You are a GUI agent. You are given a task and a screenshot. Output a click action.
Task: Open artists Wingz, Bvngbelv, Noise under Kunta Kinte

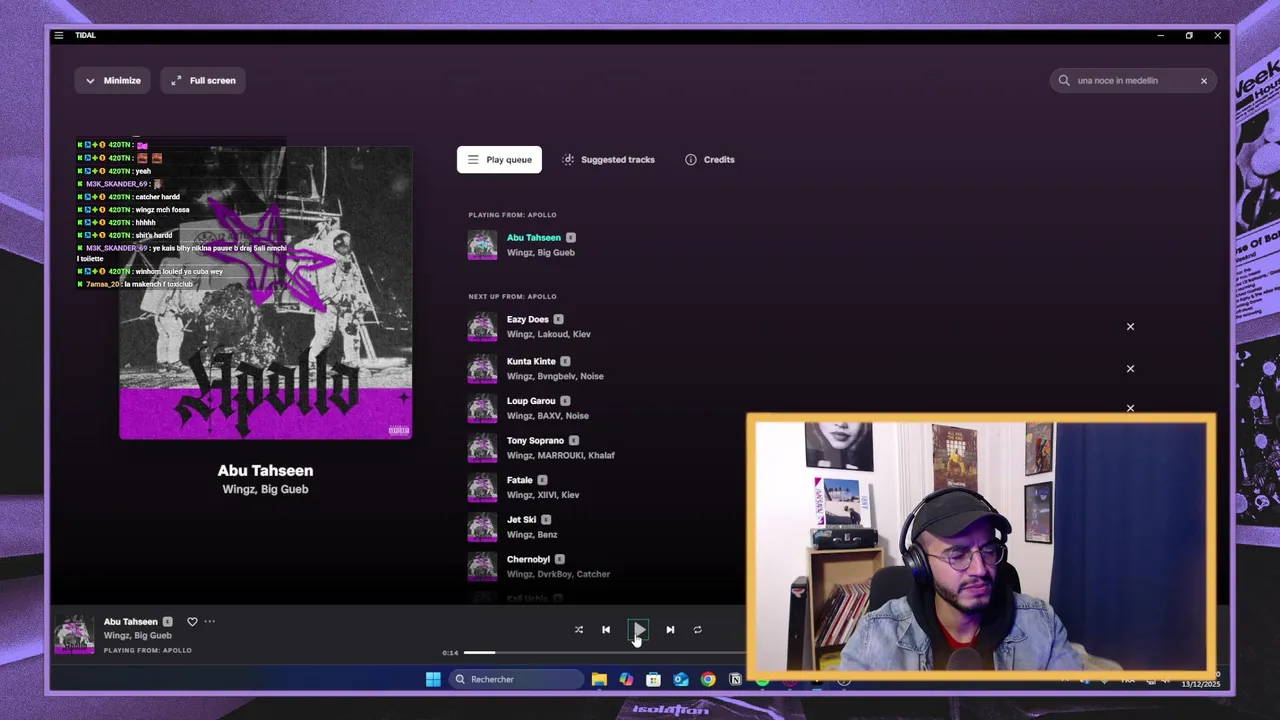(x=555, y=376)
